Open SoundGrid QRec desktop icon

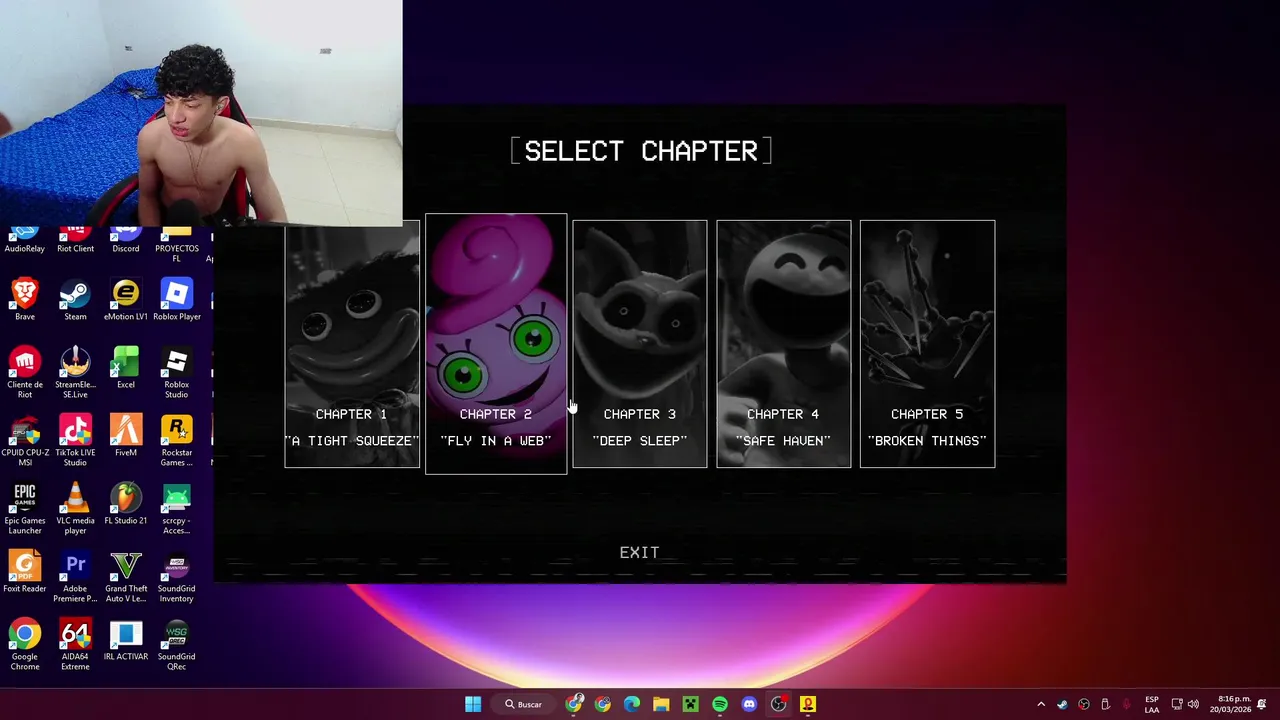point(177,645)
